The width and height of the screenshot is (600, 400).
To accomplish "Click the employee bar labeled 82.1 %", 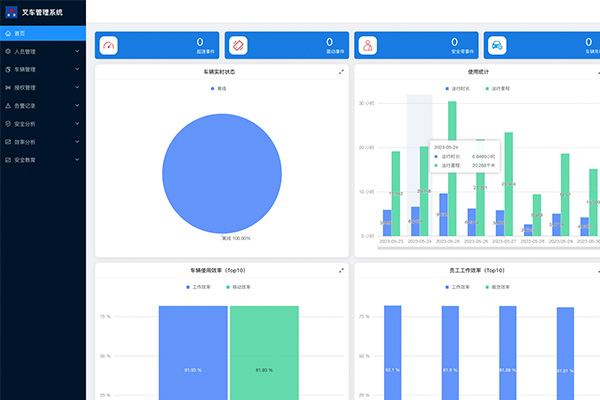I will 393,353.
